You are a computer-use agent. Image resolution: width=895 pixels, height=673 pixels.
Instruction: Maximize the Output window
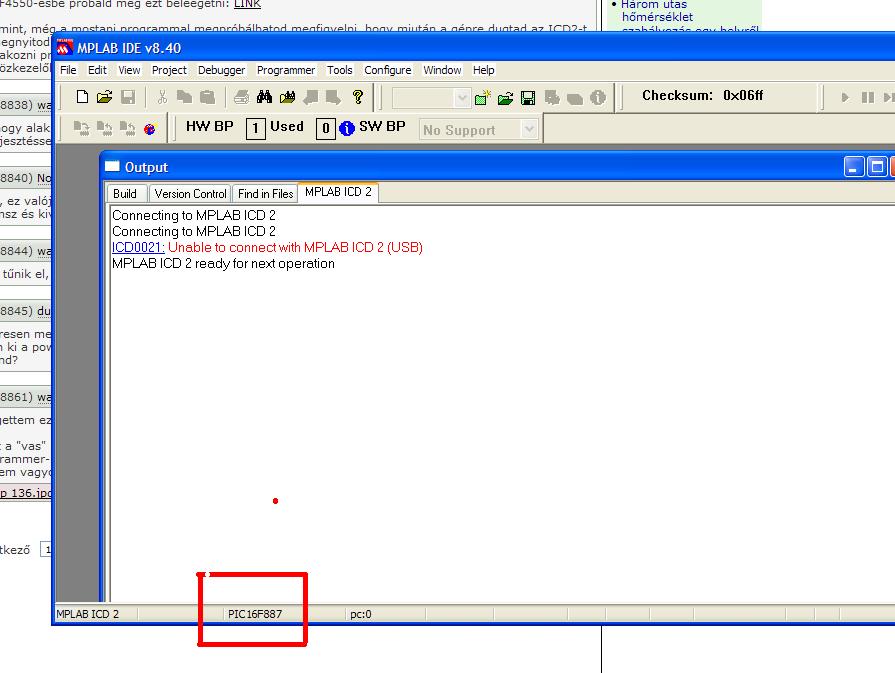[877, 167]
